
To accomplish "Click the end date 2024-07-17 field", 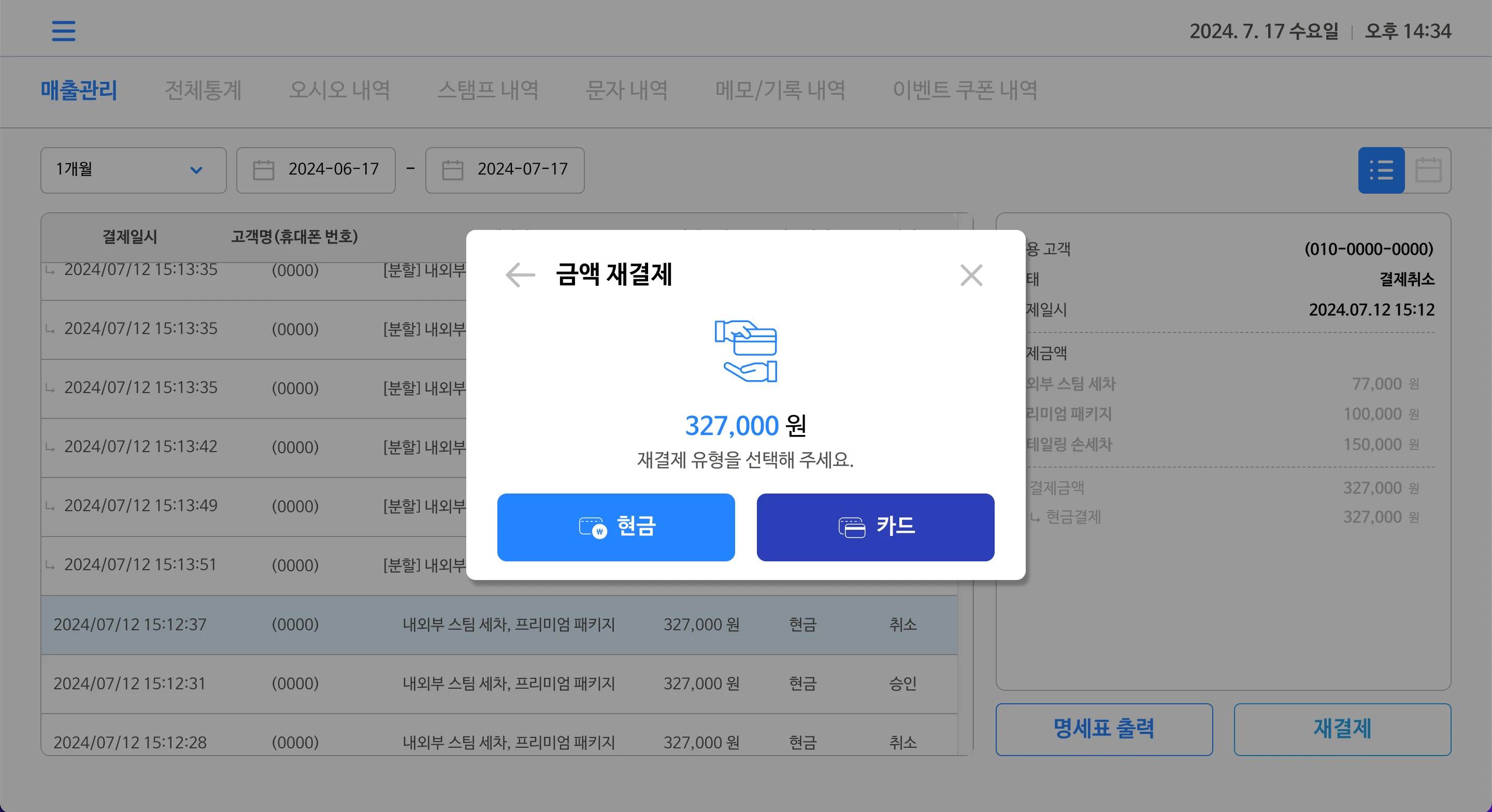I will pos(505,170).
